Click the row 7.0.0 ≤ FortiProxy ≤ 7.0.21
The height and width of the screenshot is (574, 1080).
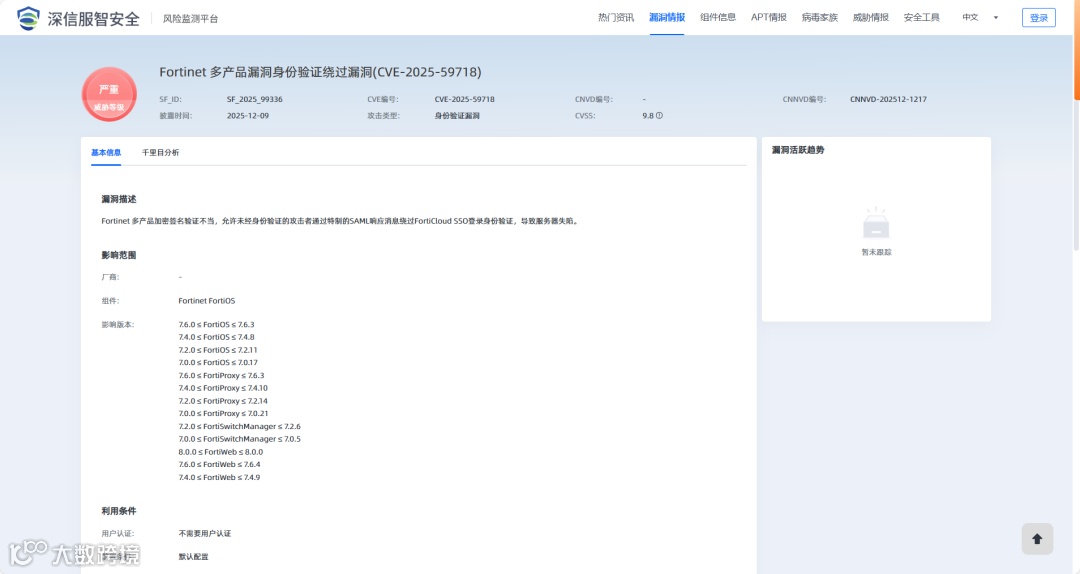(223, 413)
